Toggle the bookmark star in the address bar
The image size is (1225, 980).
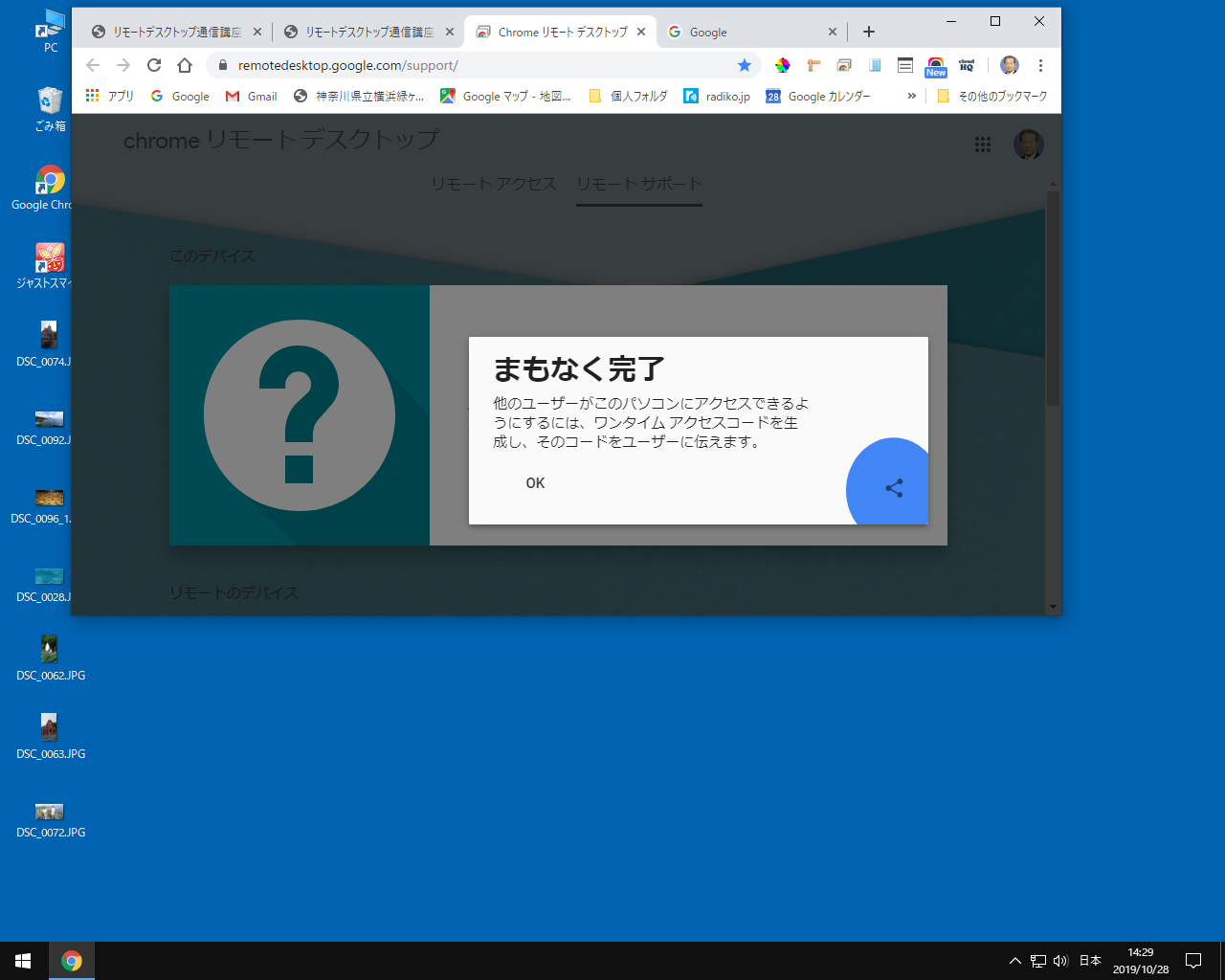[x=745, y=65]
